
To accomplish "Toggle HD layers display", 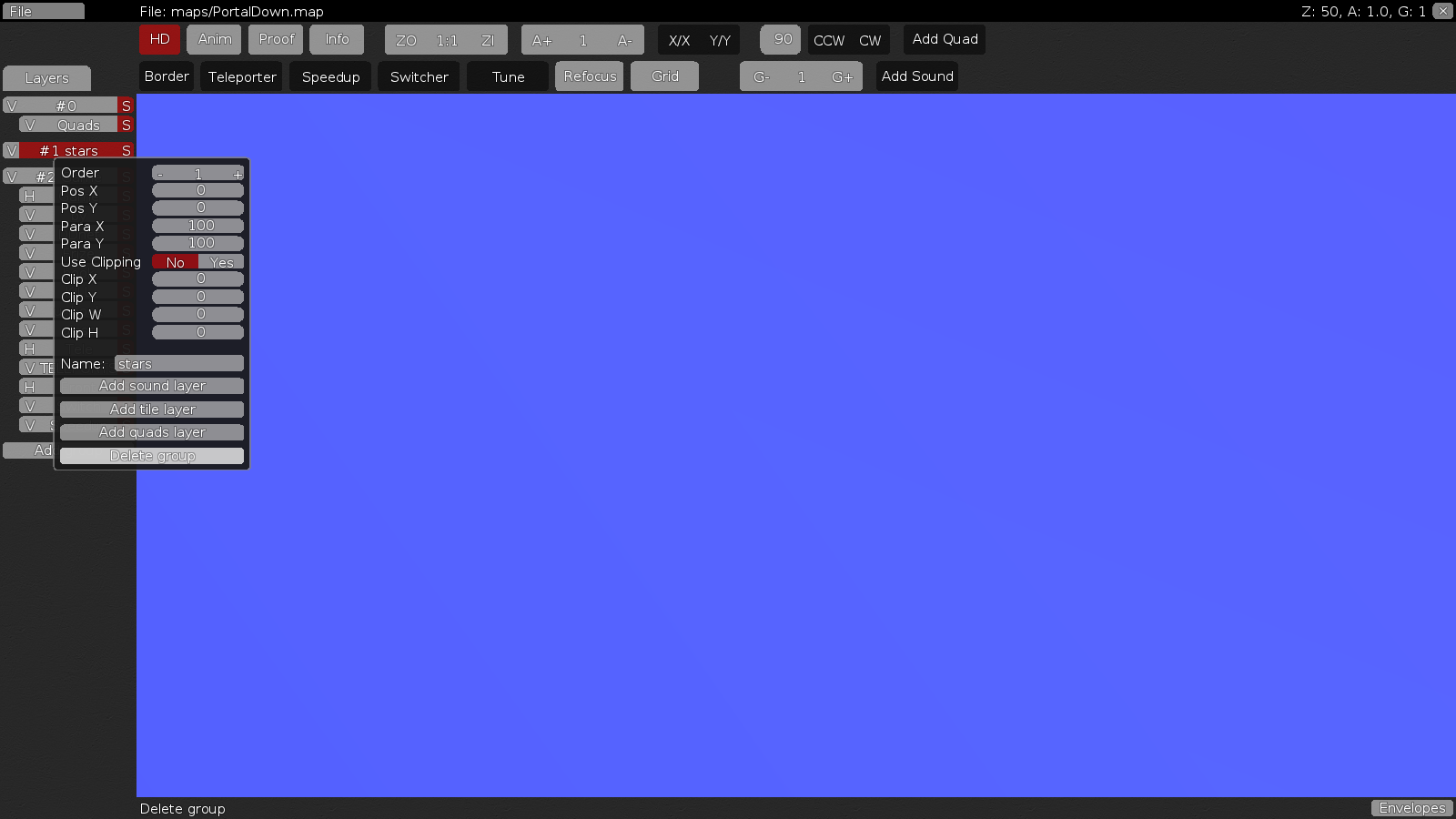I will click(x=159, y=39).
